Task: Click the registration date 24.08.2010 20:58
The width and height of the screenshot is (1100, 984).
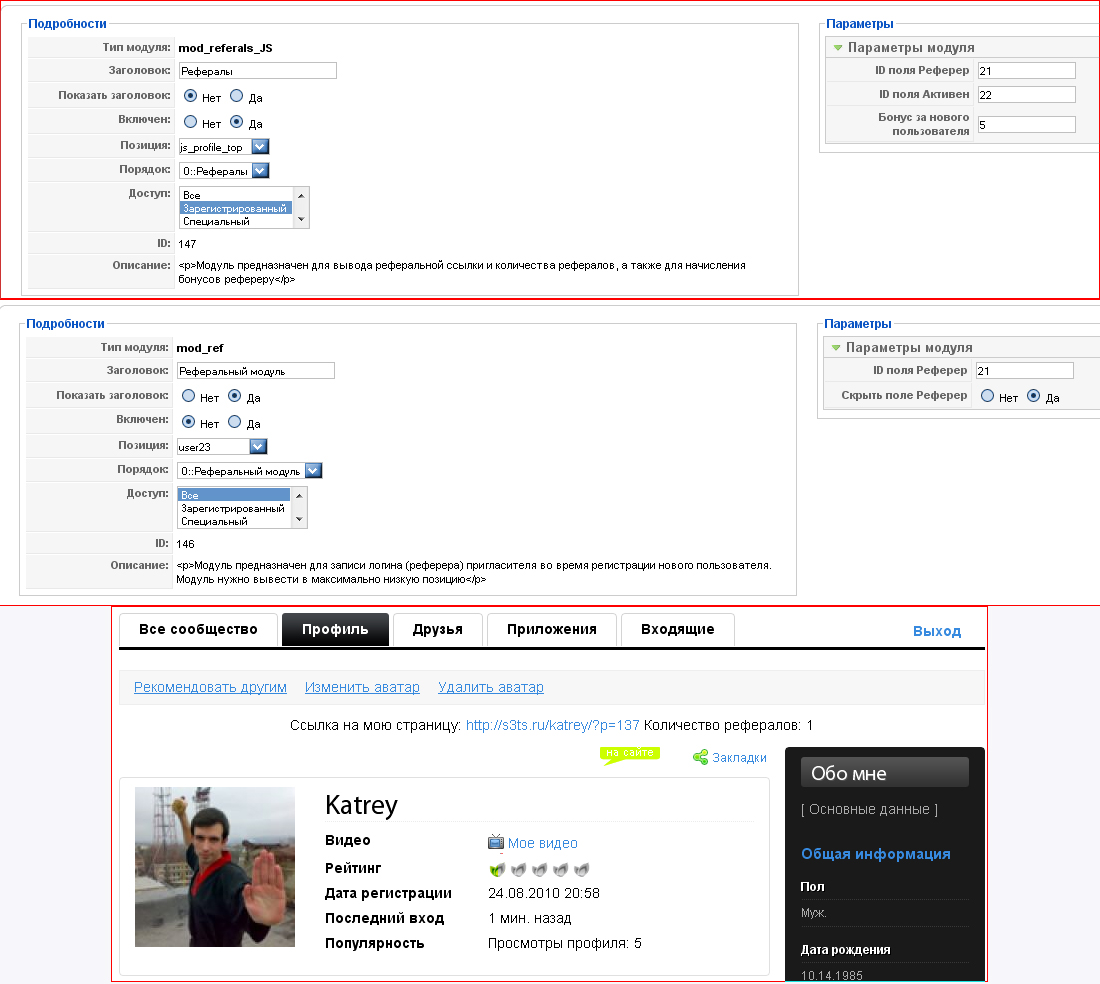Action: click(544, 894)
